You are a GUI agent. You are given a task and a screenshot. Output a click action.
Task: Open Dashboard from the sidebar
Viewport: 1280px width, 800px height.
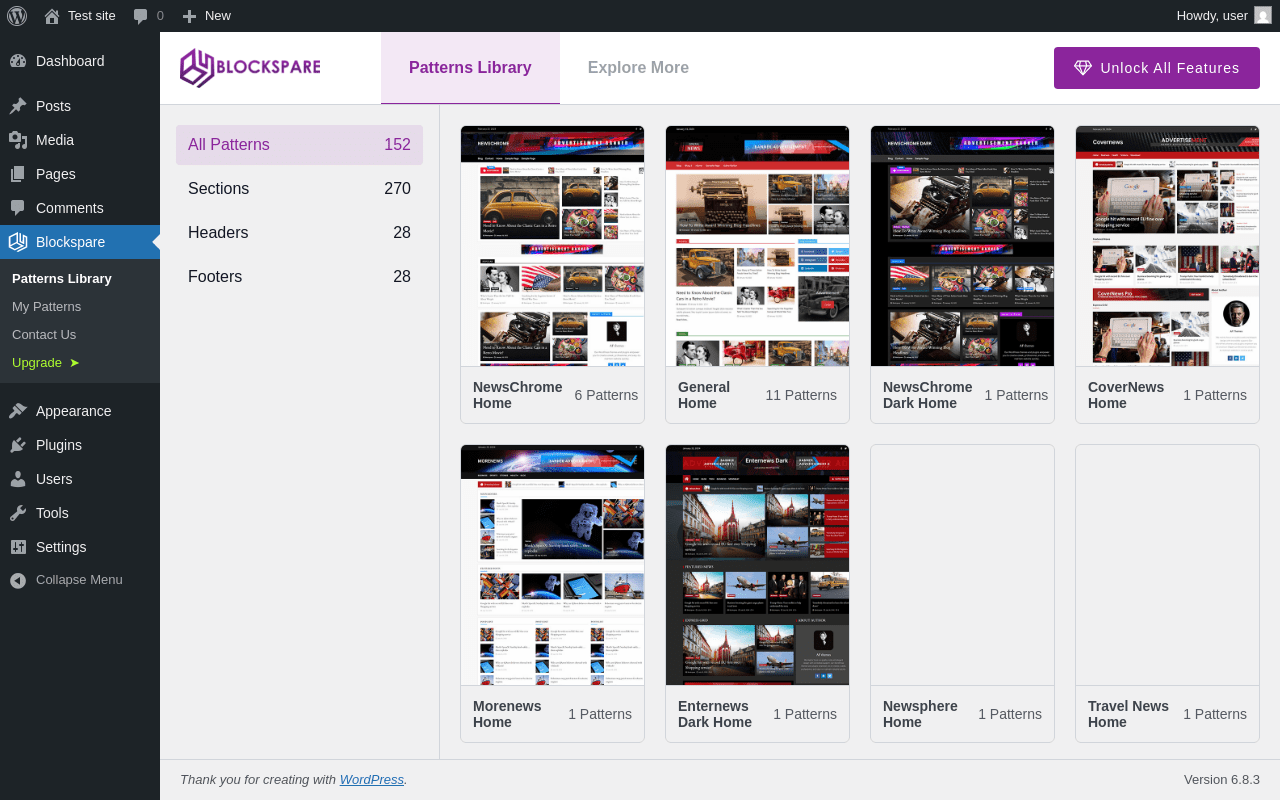[x=70, y=61]
